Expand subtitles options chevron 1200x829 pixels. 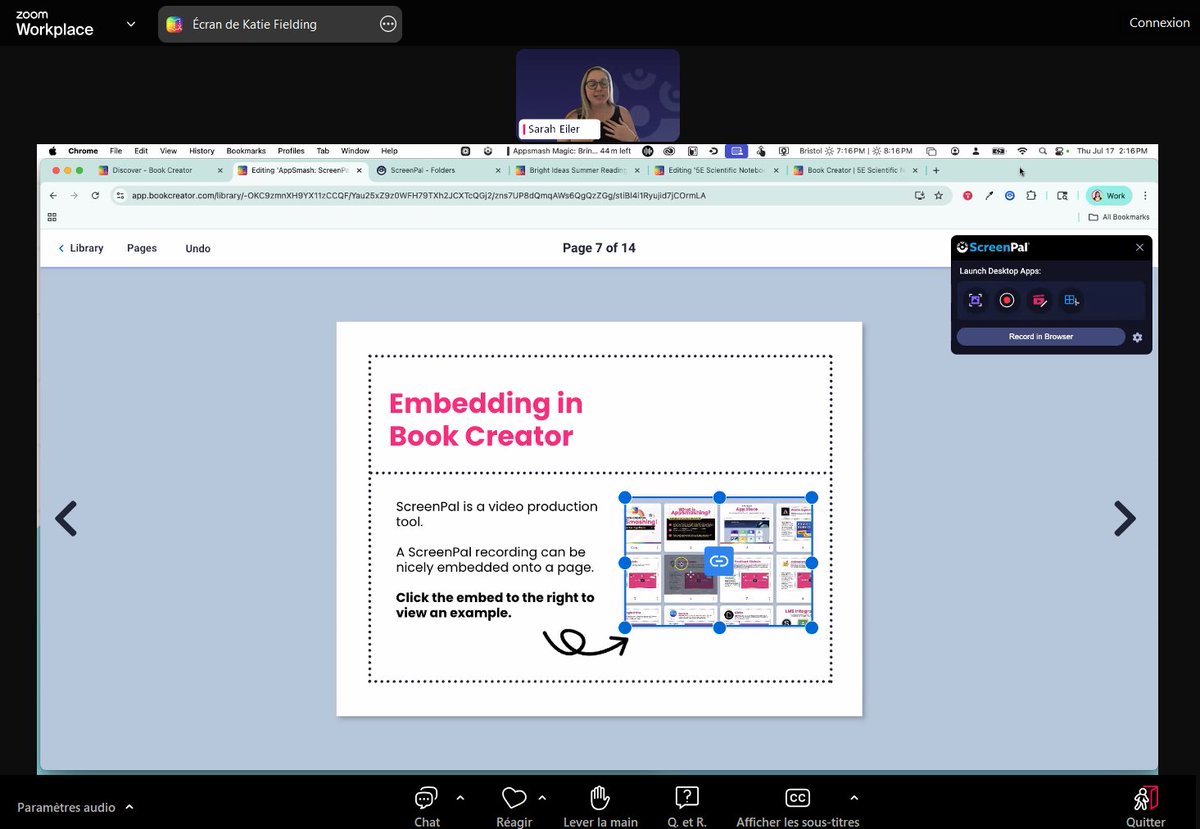click(x=854, y=797)
